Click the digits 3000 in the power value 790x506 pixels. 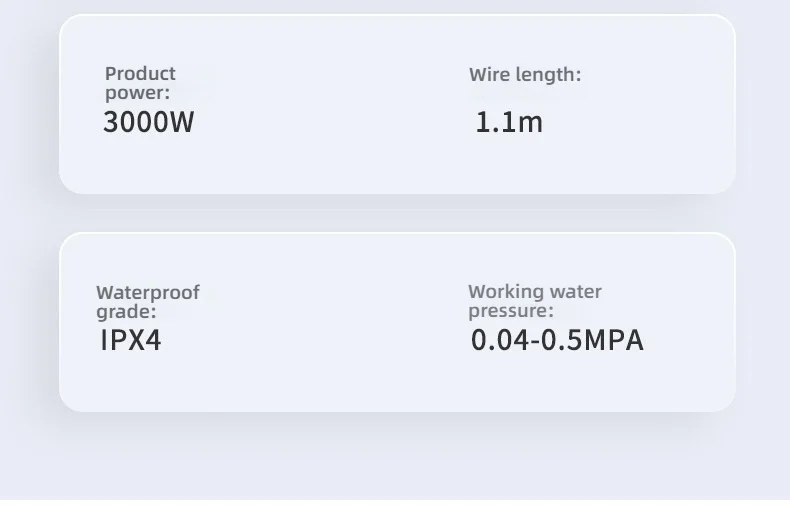coord(135,122)
